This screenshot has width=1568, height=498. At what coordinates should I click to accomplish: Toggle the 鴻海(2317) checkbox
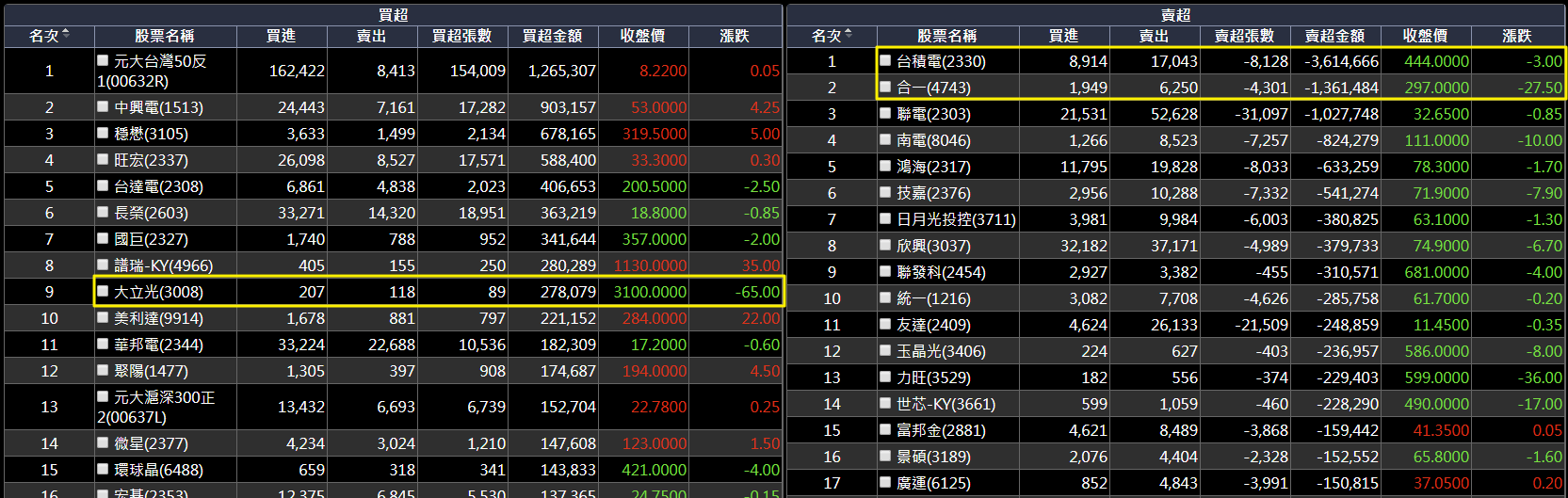(x=885, y=166)
